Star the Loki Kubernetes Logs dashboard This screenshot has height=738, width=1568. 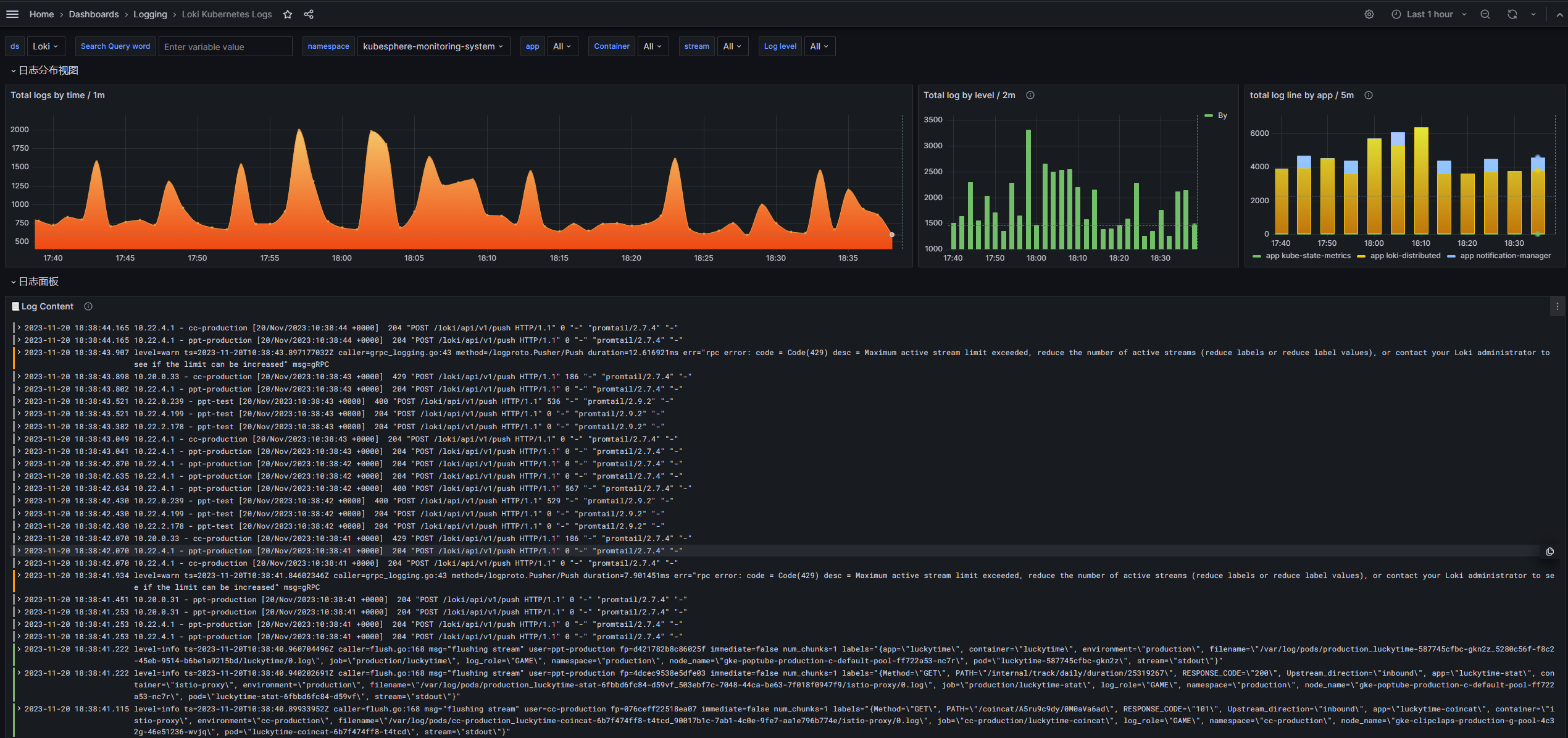[288, 14]
